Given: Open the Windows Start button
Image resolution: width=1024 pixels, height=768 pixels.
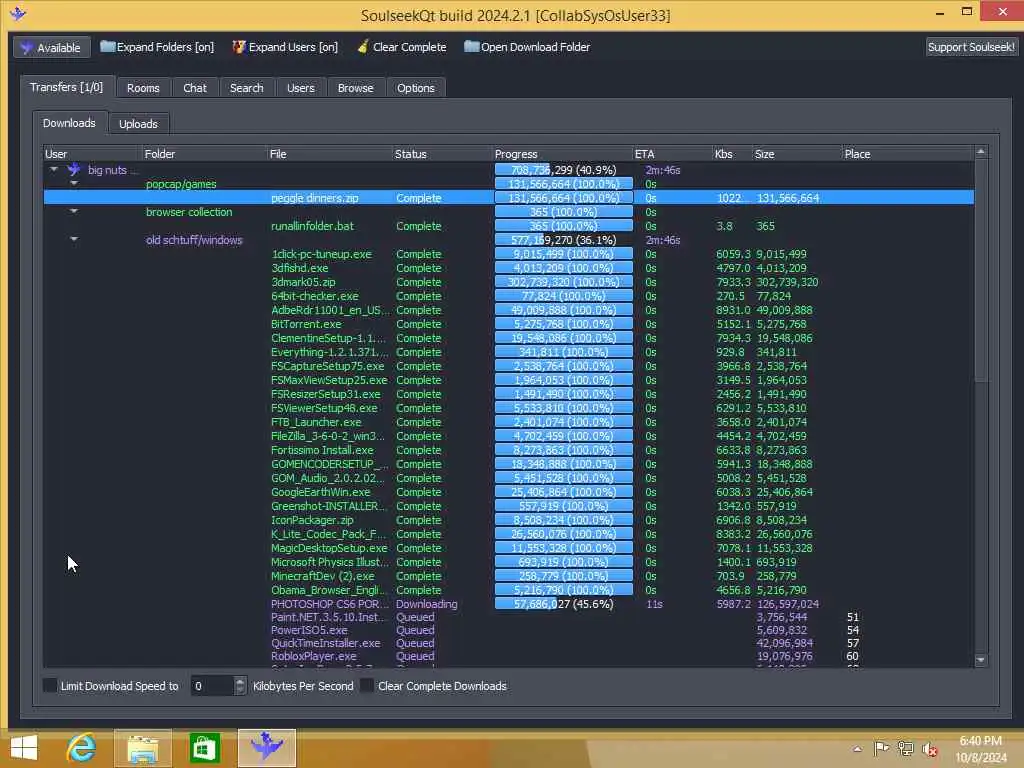Looking at the screenshot, I should [x=24, y=748].
